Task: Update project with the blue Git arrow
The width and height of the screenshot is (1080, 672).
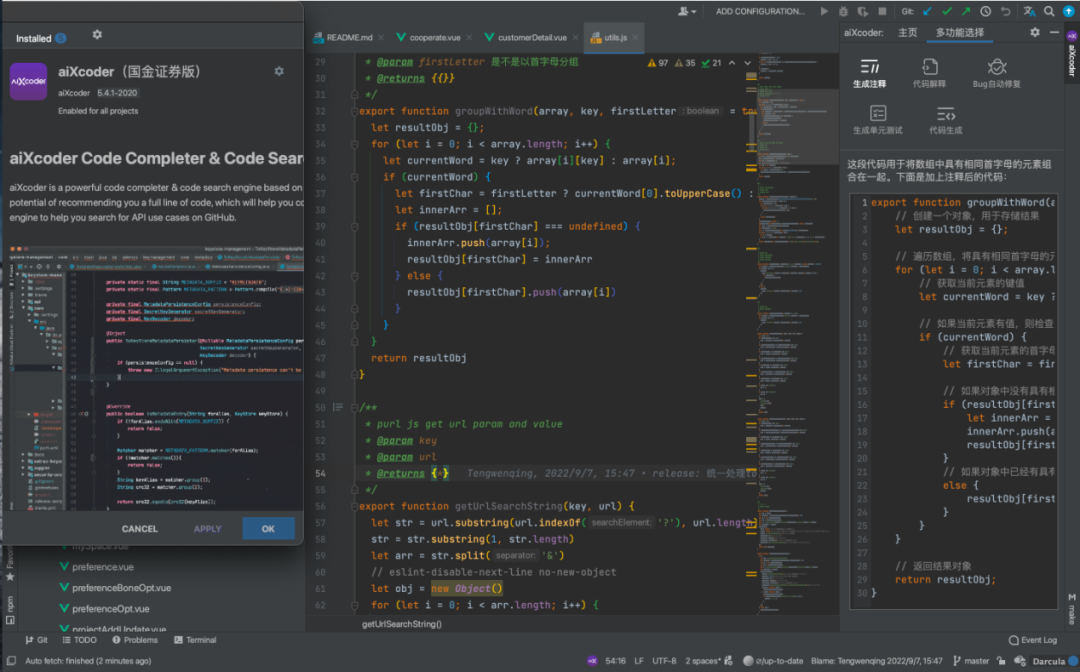Action: pos(928,11)
